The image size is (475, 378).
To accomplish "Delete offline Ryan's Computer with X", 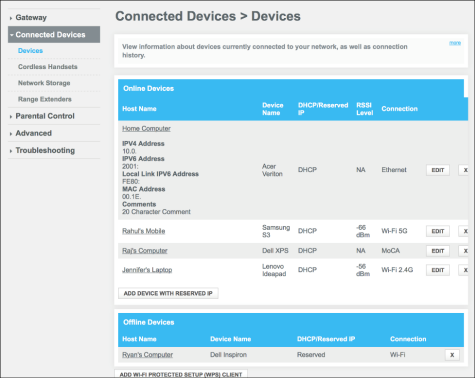I will (452, 355).
